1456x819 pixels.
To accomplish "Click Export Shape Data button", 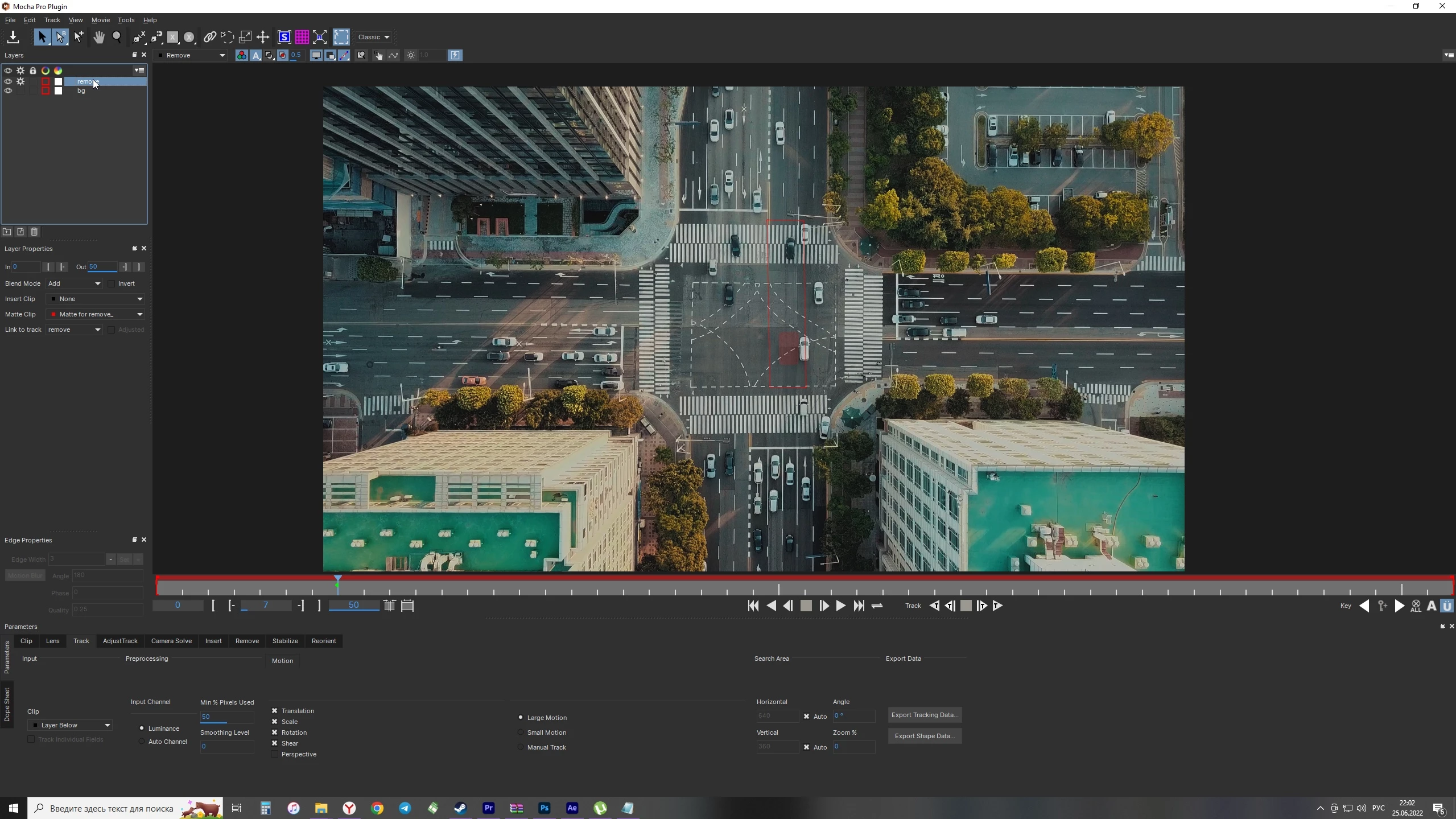I will point(925,736).
